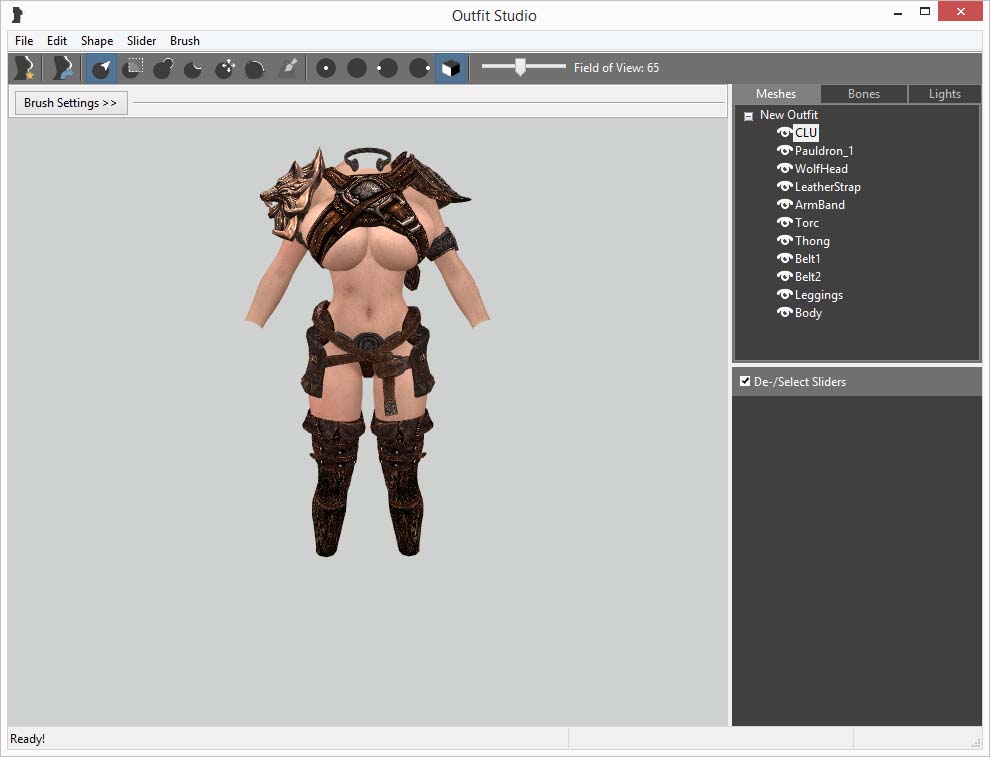Open the File menu
This screenshot has width=990, height=757.
coord(24,41)
